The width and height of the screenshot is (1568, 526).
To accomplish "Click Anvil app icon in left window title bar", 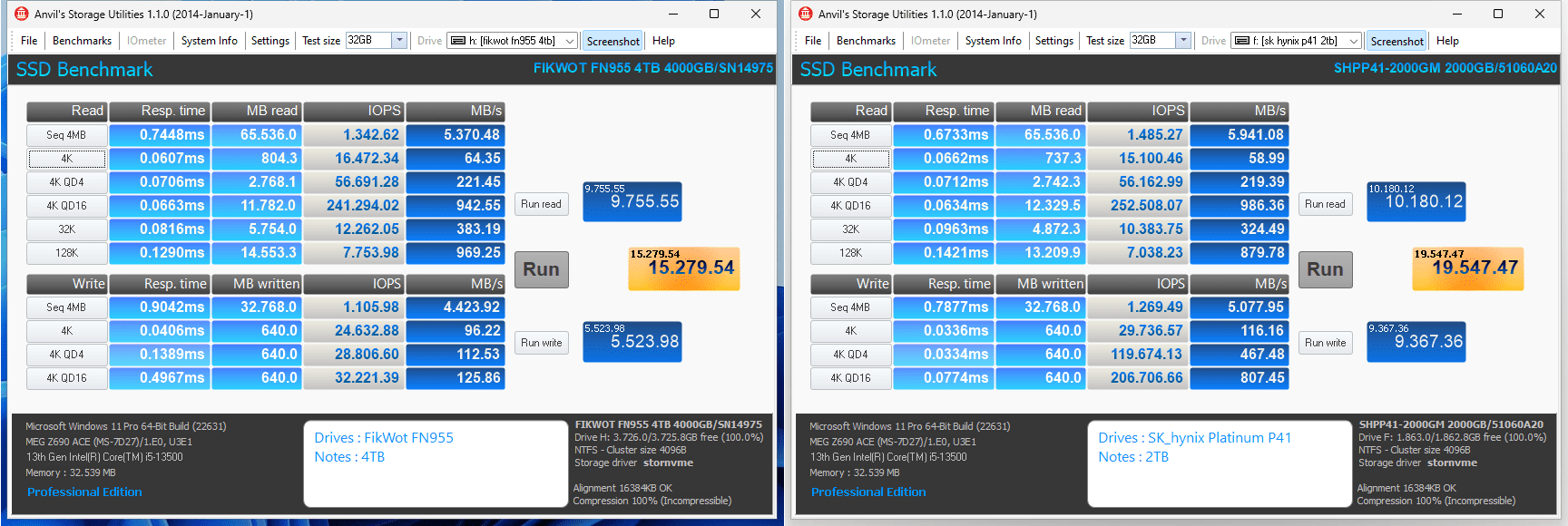I will 22,14.
